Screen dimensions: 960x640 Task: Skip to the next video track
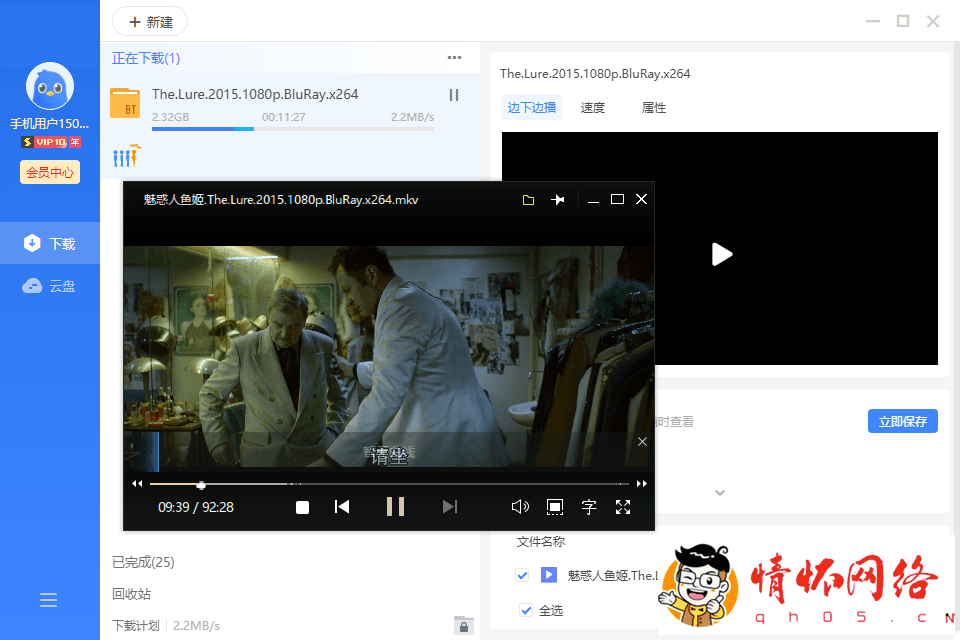coord(450,506)
